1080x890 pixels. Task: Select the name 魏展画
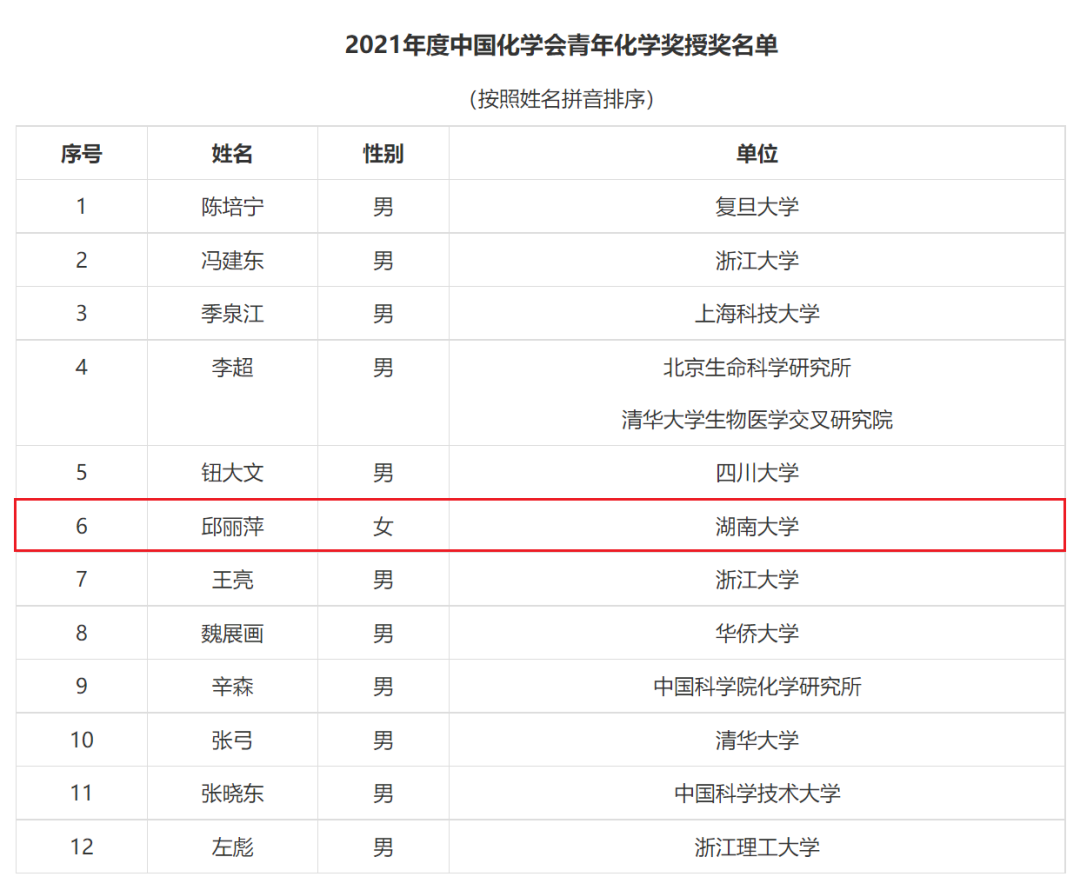(232, 633)
